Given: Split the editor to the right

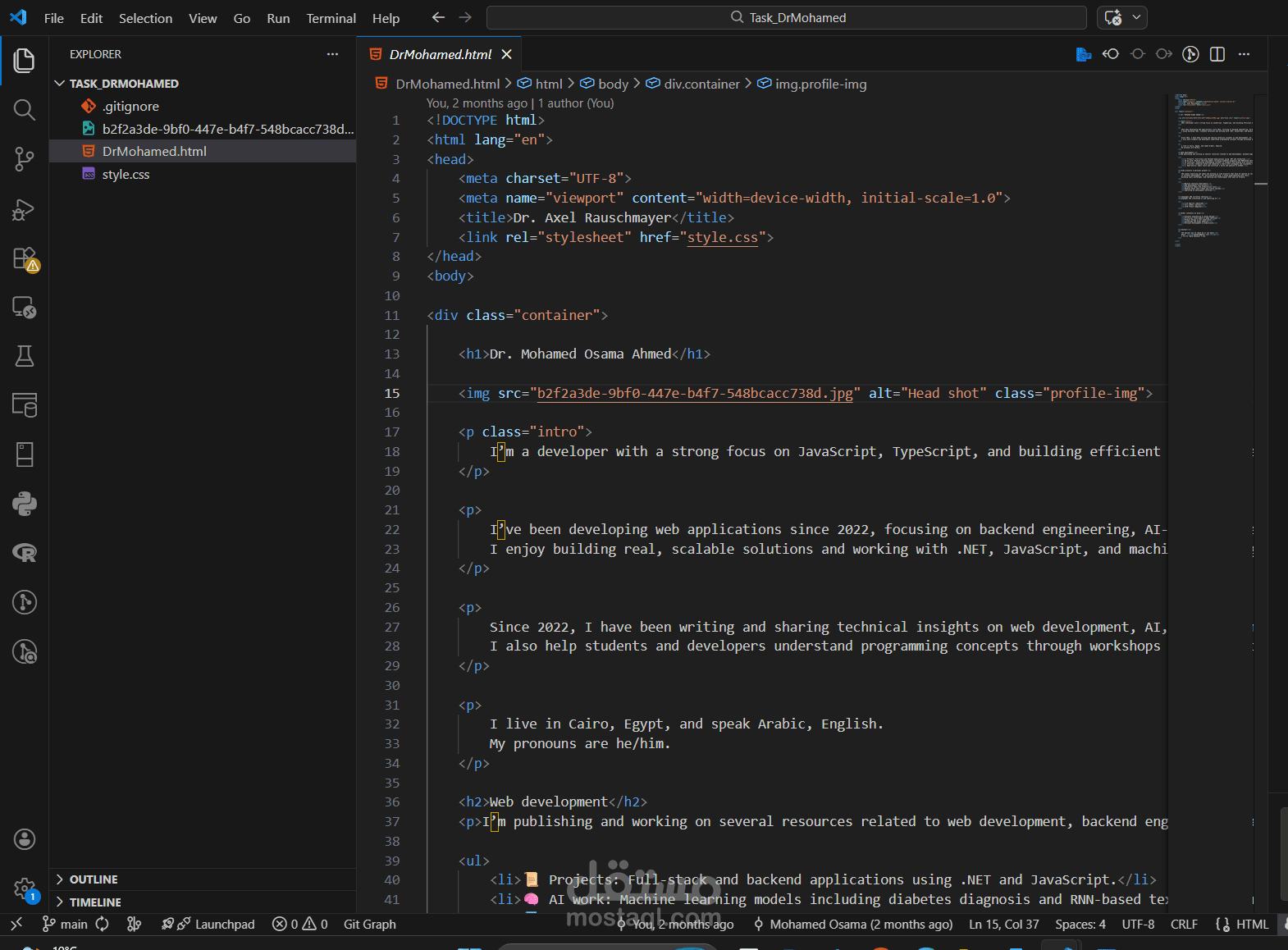Looking at the screenshot, I should pos(1217,54).
